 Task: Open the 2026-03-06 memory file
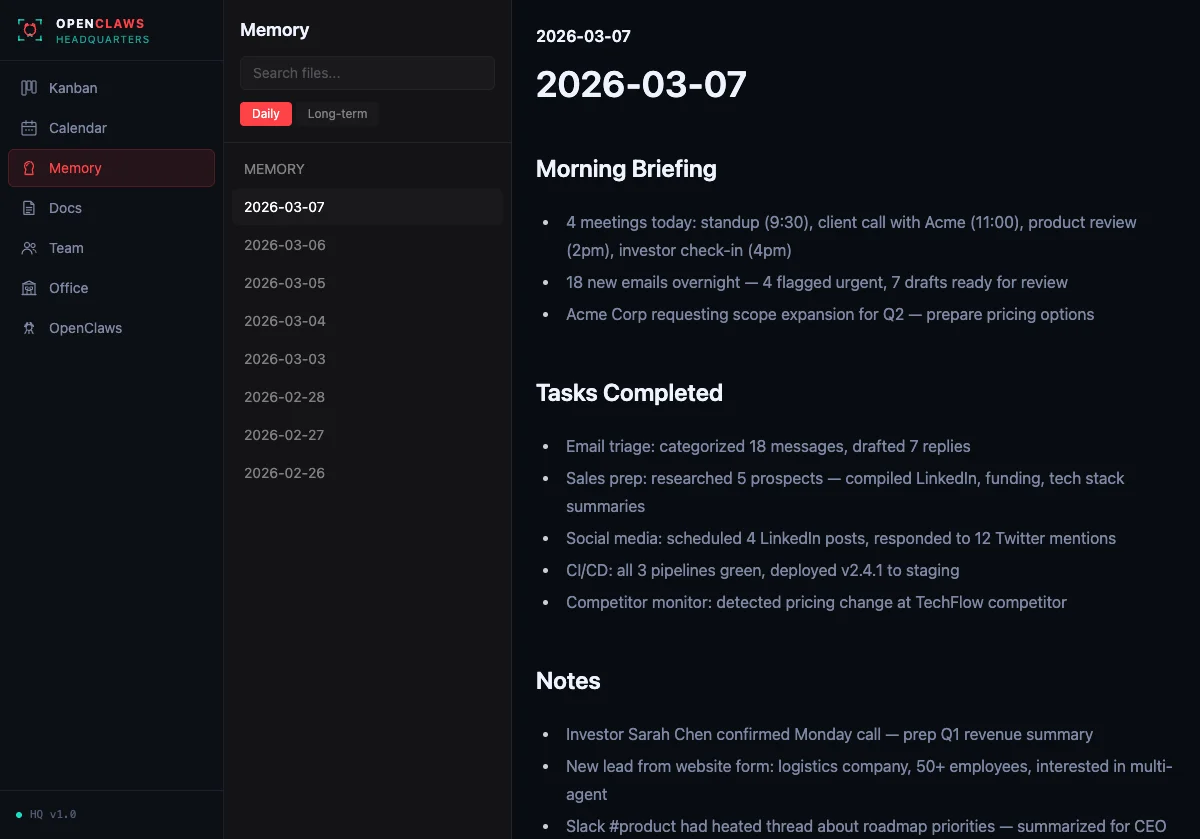[367, 245]
